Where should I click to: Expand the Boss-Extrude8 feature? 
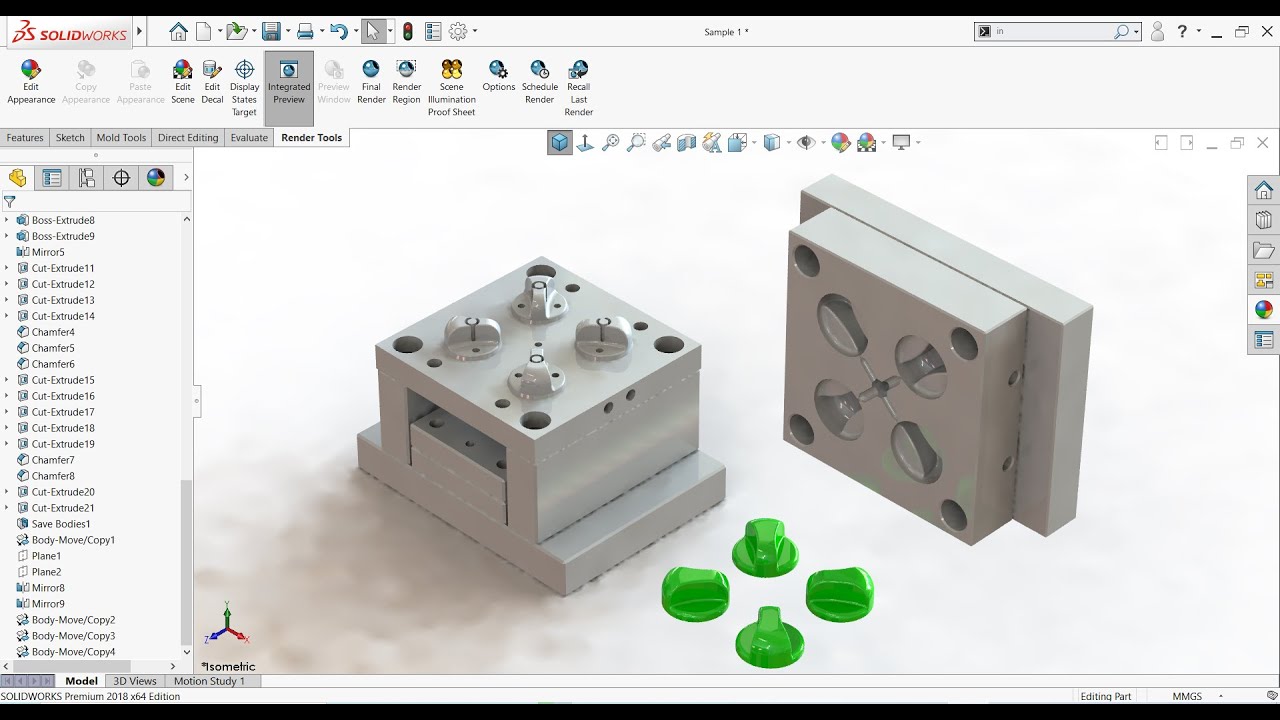coord(7,220)
